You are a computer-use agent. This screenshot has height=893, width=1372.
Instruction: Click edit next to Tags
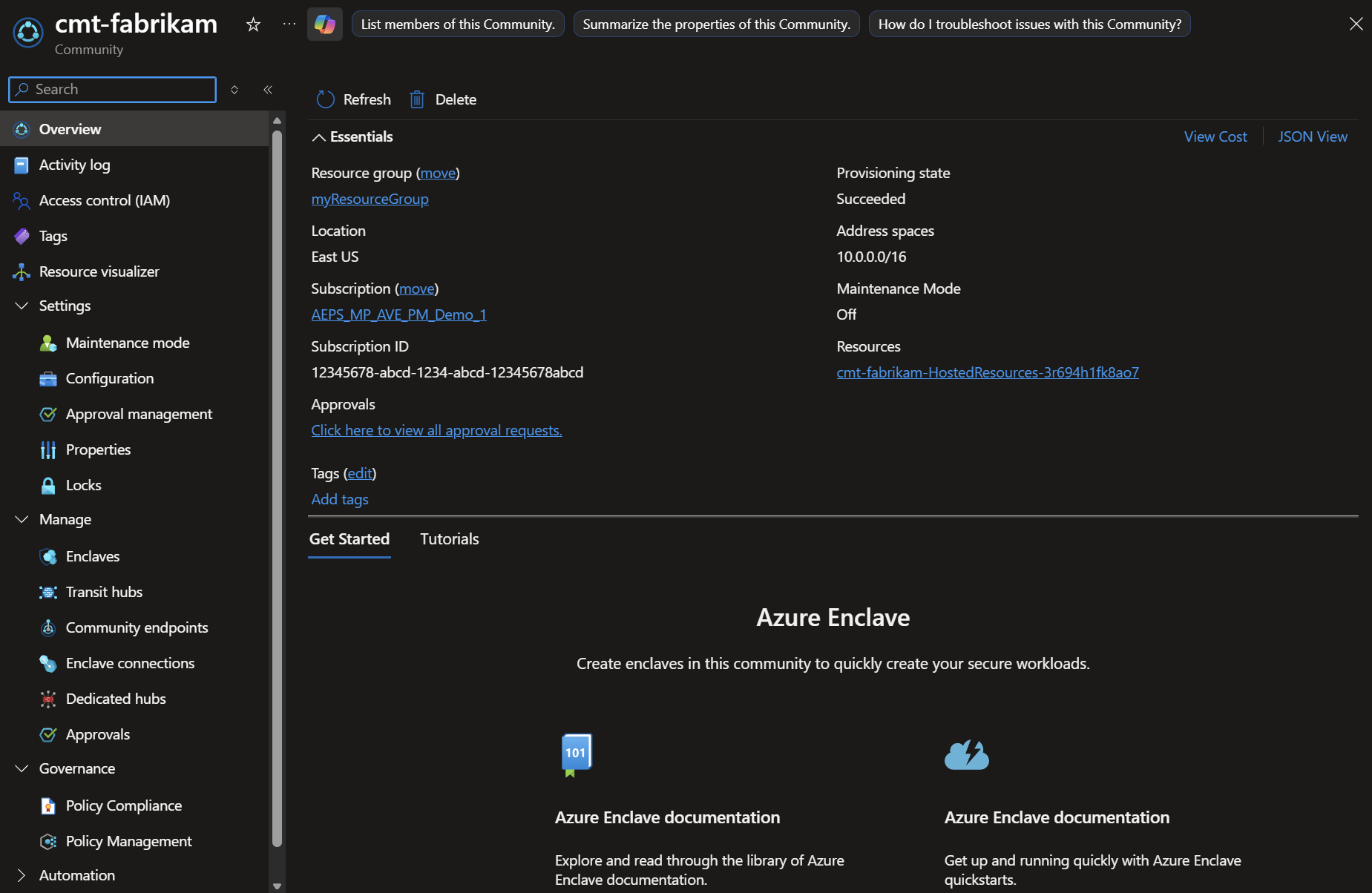pos(360,473)
